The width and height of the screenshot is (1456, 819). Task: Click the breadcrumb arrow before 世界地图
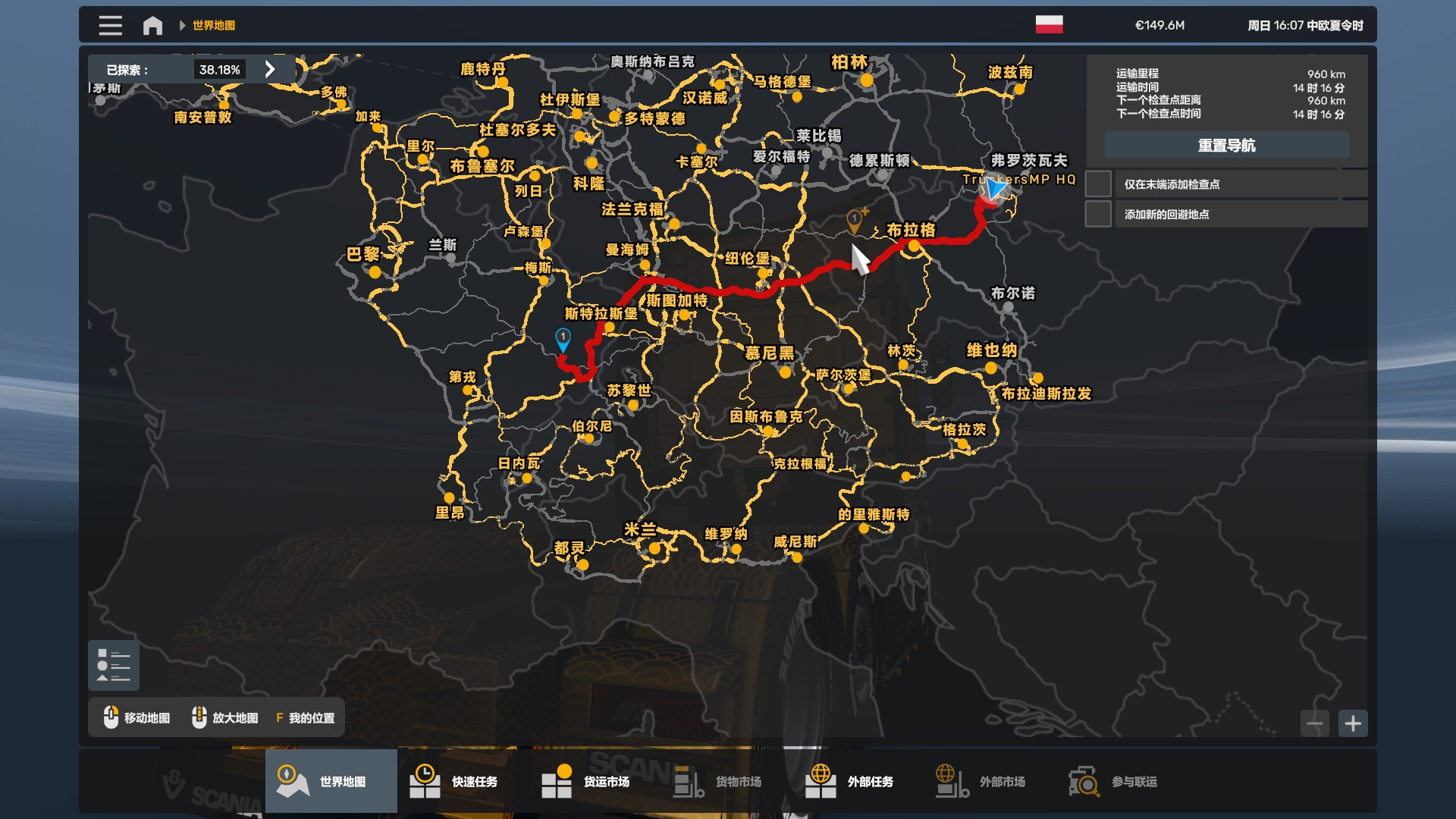point(182,26)
